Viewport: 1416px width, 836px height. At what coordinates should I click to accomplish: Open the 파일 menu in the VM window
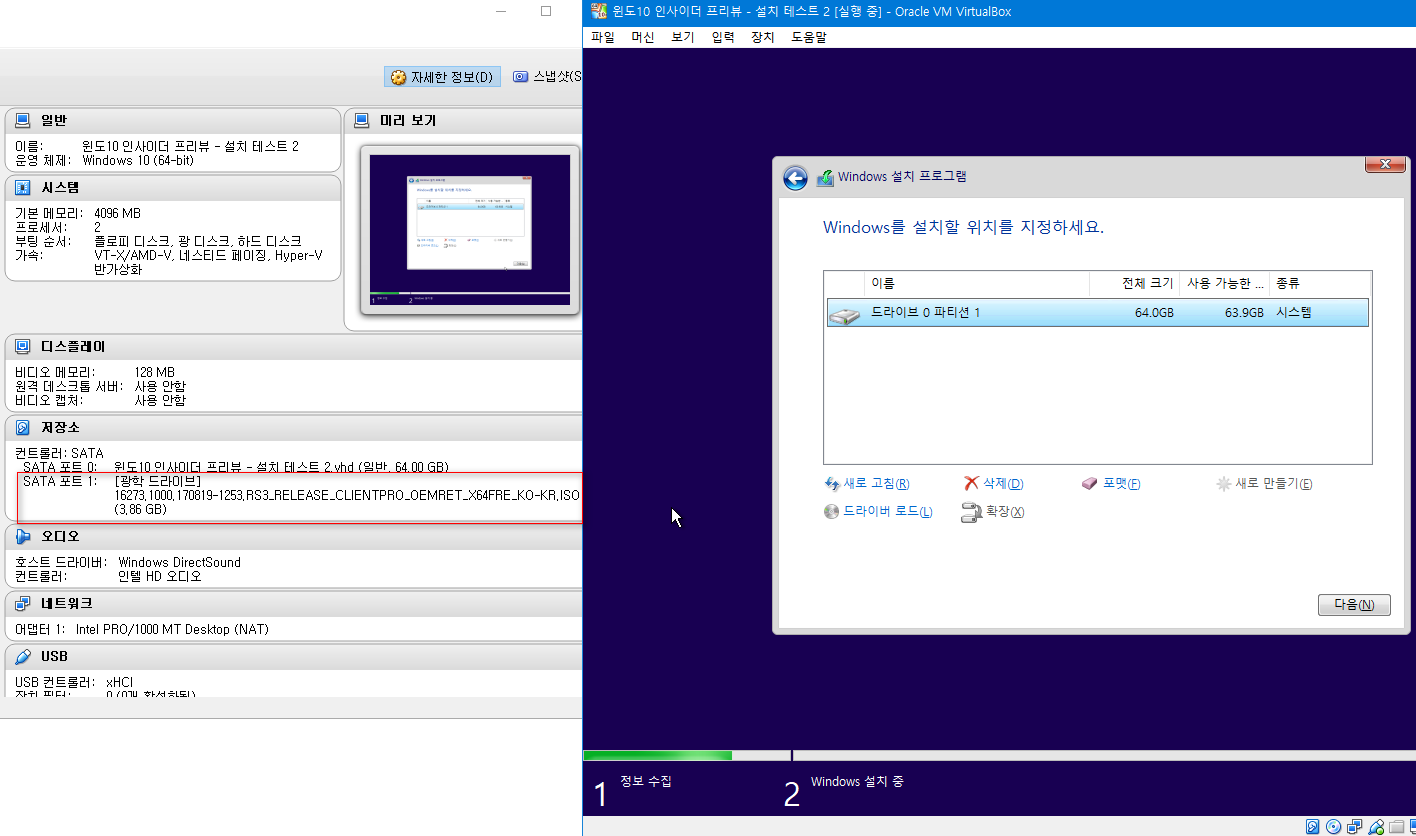603,37
